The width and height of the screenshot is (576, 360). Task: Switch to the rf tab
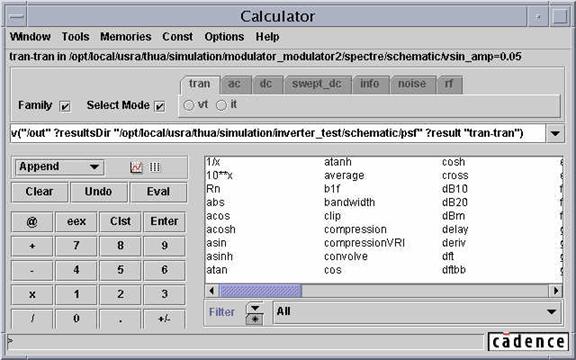click(449, 84)
